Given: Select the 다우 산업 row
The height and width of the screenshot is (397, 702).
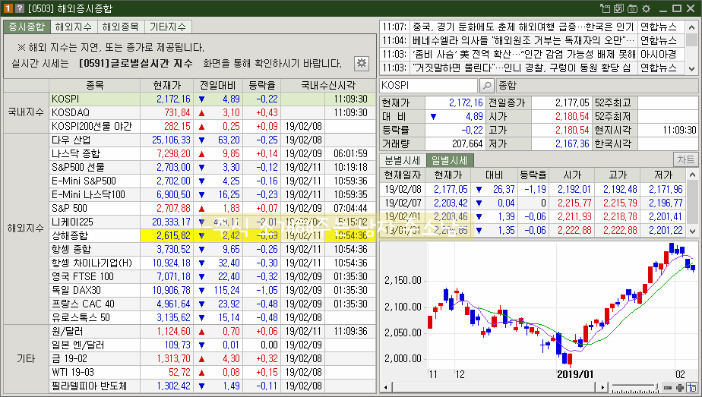Looking at the screenshot, I should (212, 140).
